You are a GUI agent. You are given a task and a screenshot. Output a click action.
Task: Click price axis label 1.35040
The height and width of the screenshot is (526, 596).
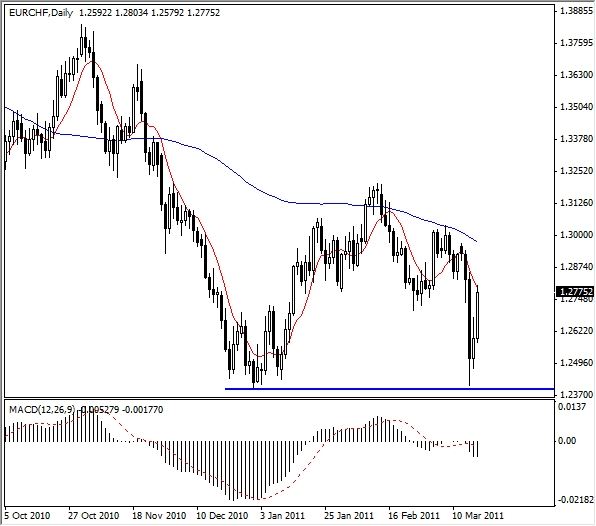click(576, 106)
